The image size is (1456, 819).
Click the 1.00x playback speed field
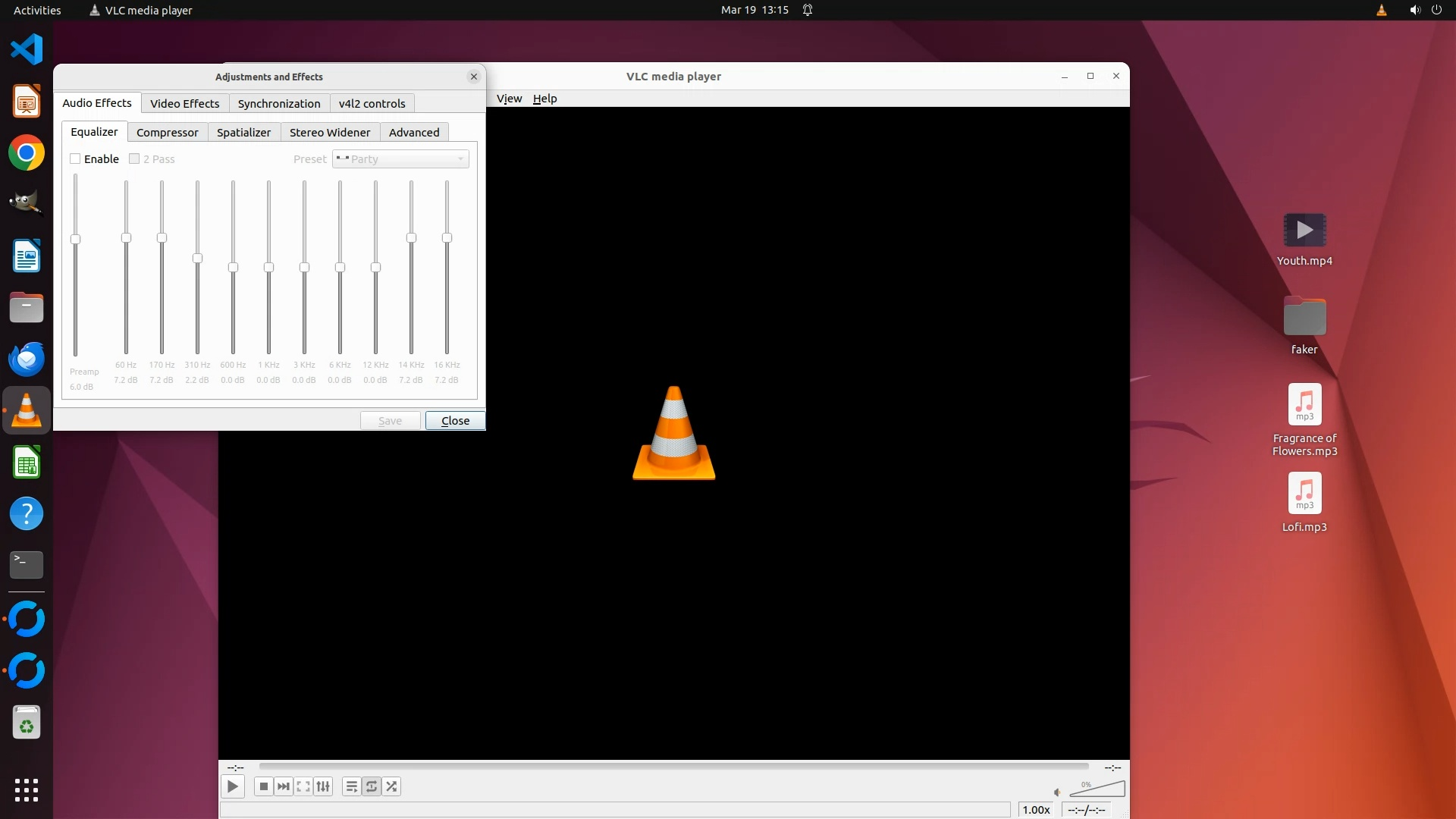pyautogui.click(x=1035, y=810)
